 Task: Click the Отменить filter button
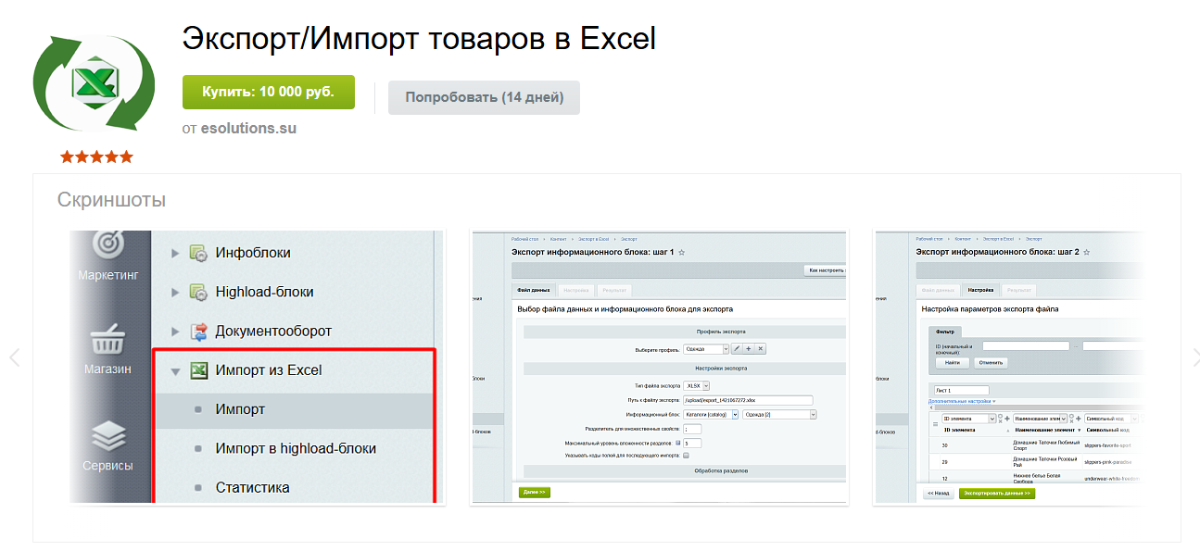[x=991, y=362]
